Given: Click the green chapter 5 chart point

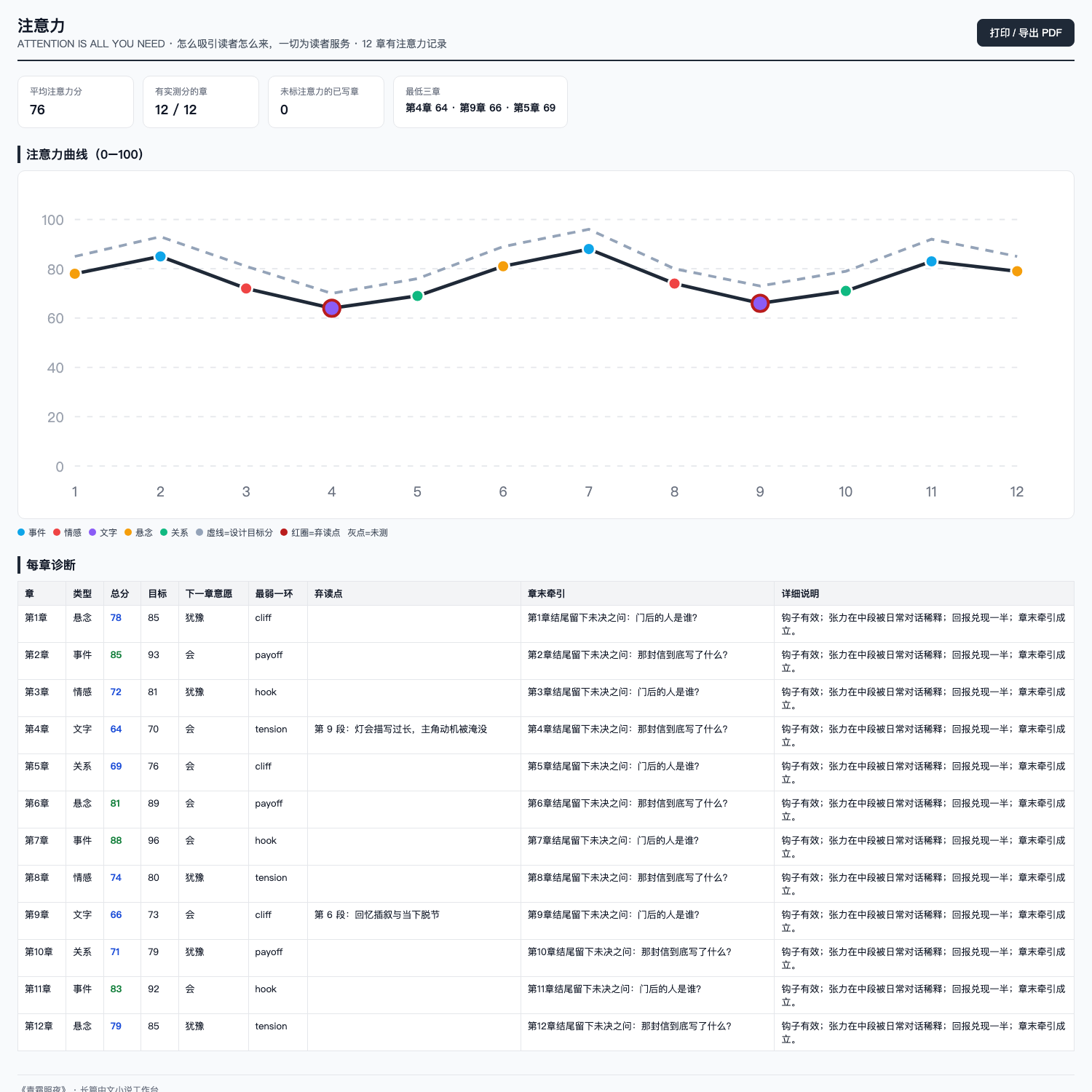Looking at the screenshot, I should click(x=417, y=296).
